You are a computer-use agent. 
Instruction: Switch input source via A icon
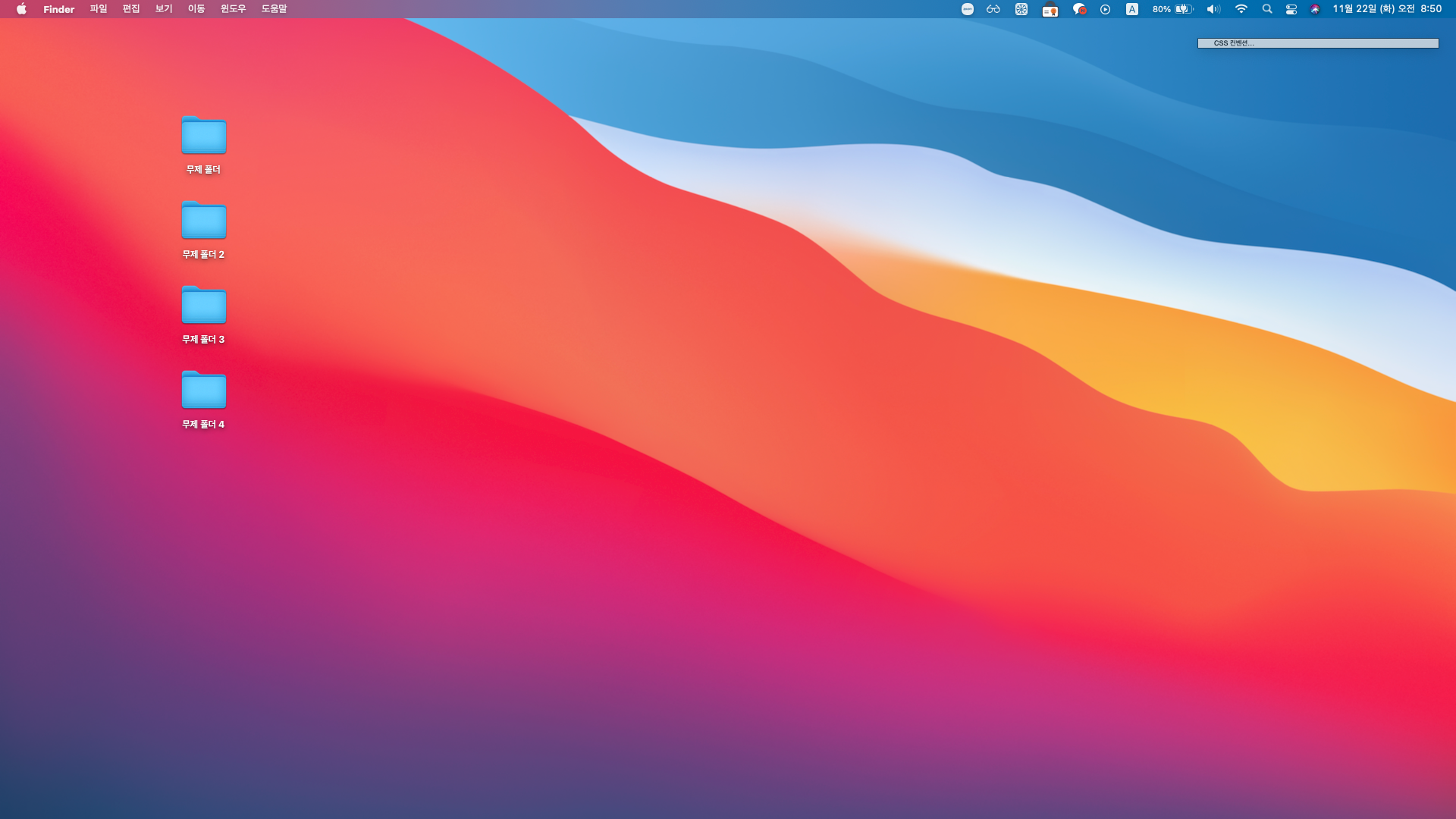1132,9
